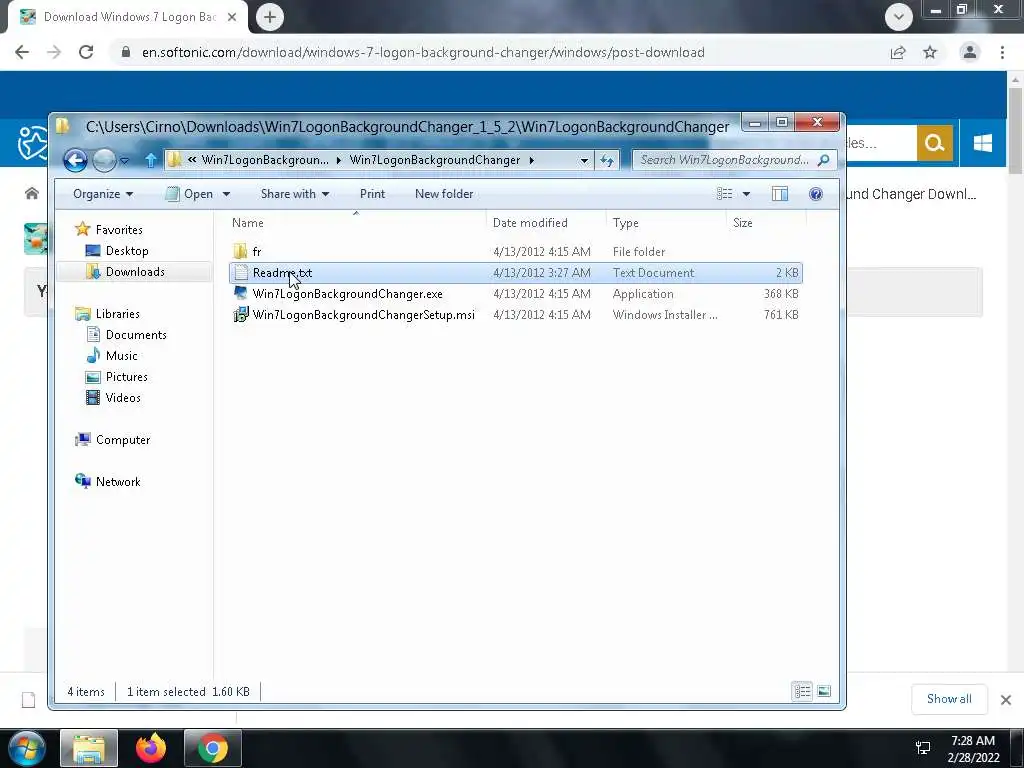1024x768 pixels.
Task: Click Softonic Windows platform icon
Action: 983,143
